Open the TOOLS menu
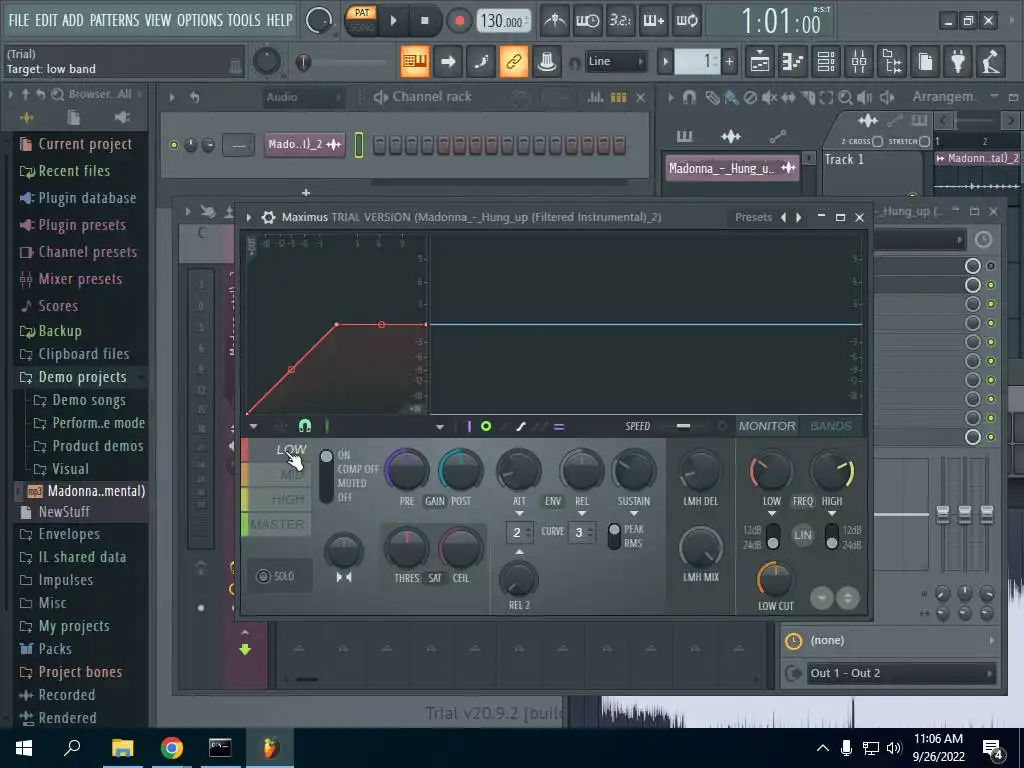Image resolution: width=1024 pixels, height=768 pixels. (x=244, y=20)
